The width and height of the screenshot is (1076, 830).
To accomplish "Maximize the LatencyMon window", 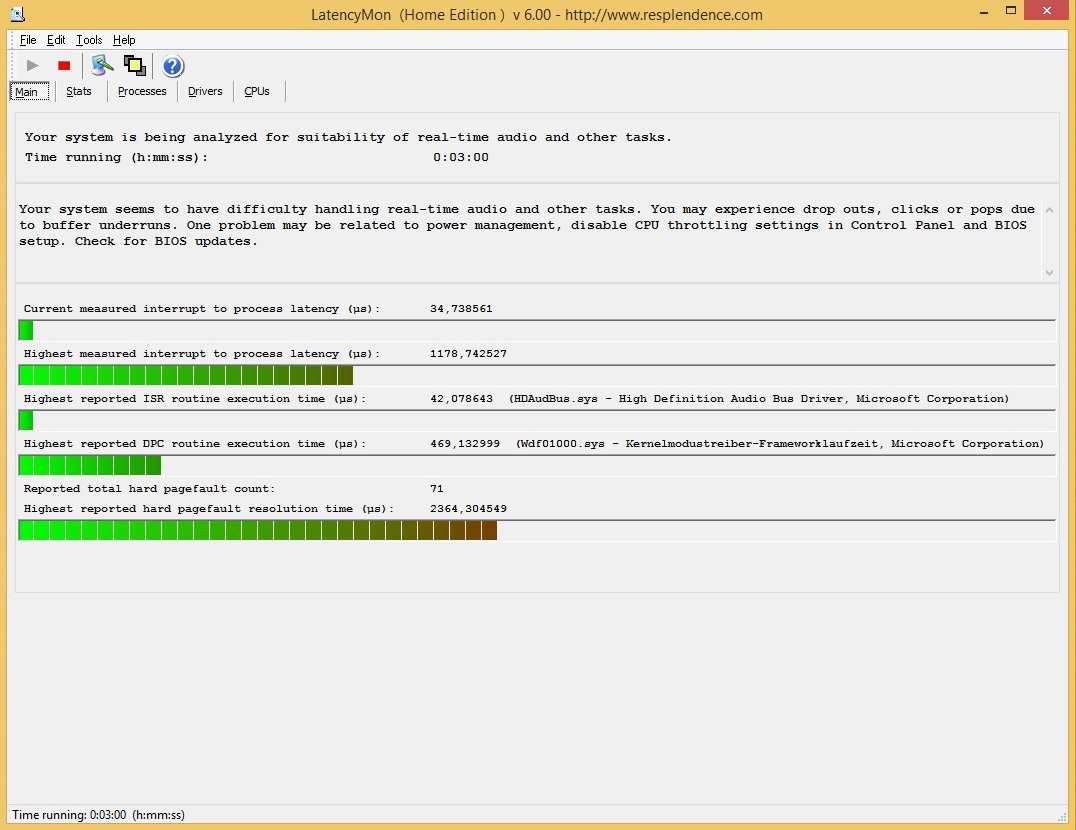I will pos(1010,10).
